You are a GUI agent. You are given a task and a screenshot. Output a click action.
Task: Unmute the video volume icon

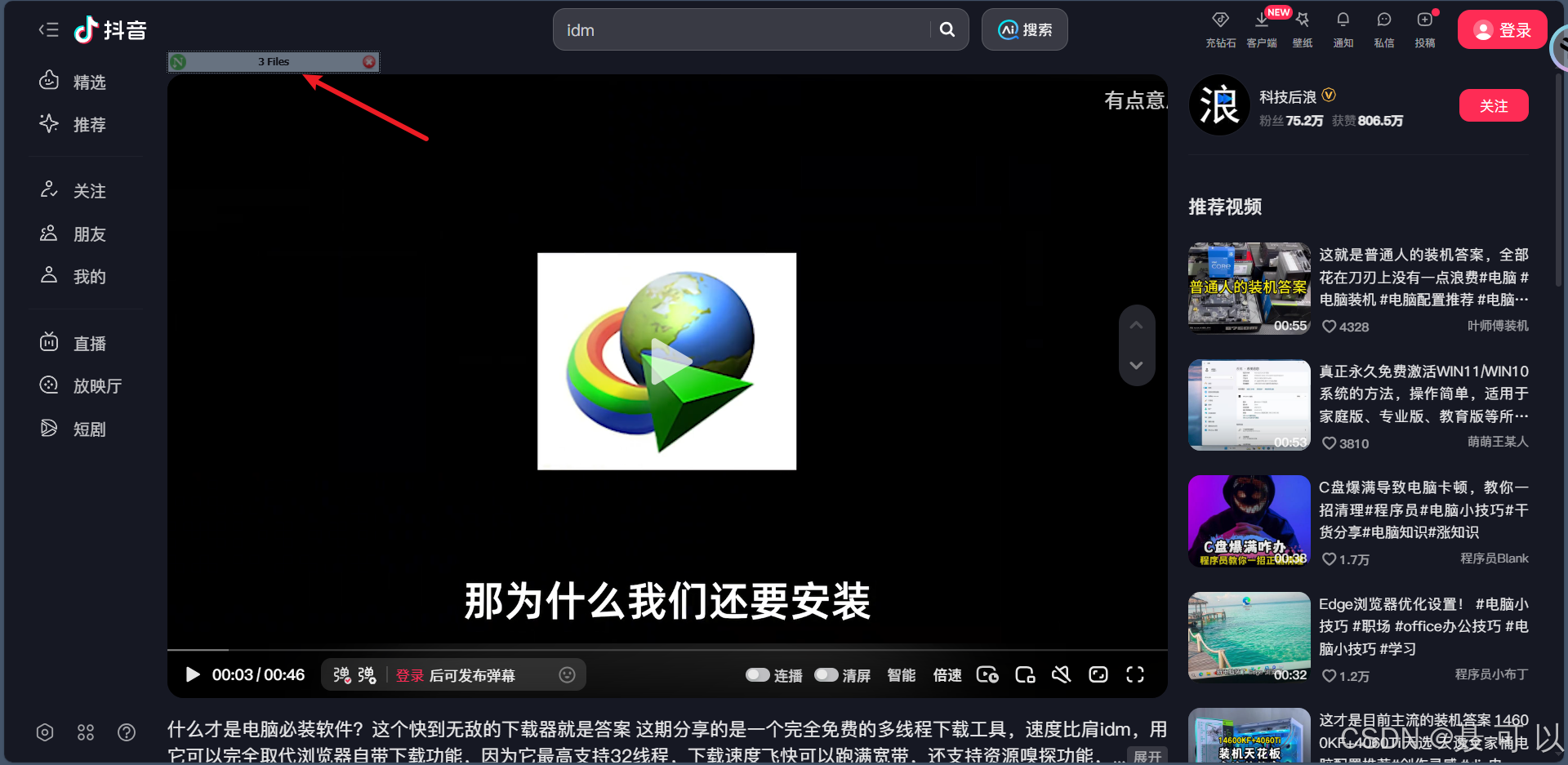click(1061, 674)
